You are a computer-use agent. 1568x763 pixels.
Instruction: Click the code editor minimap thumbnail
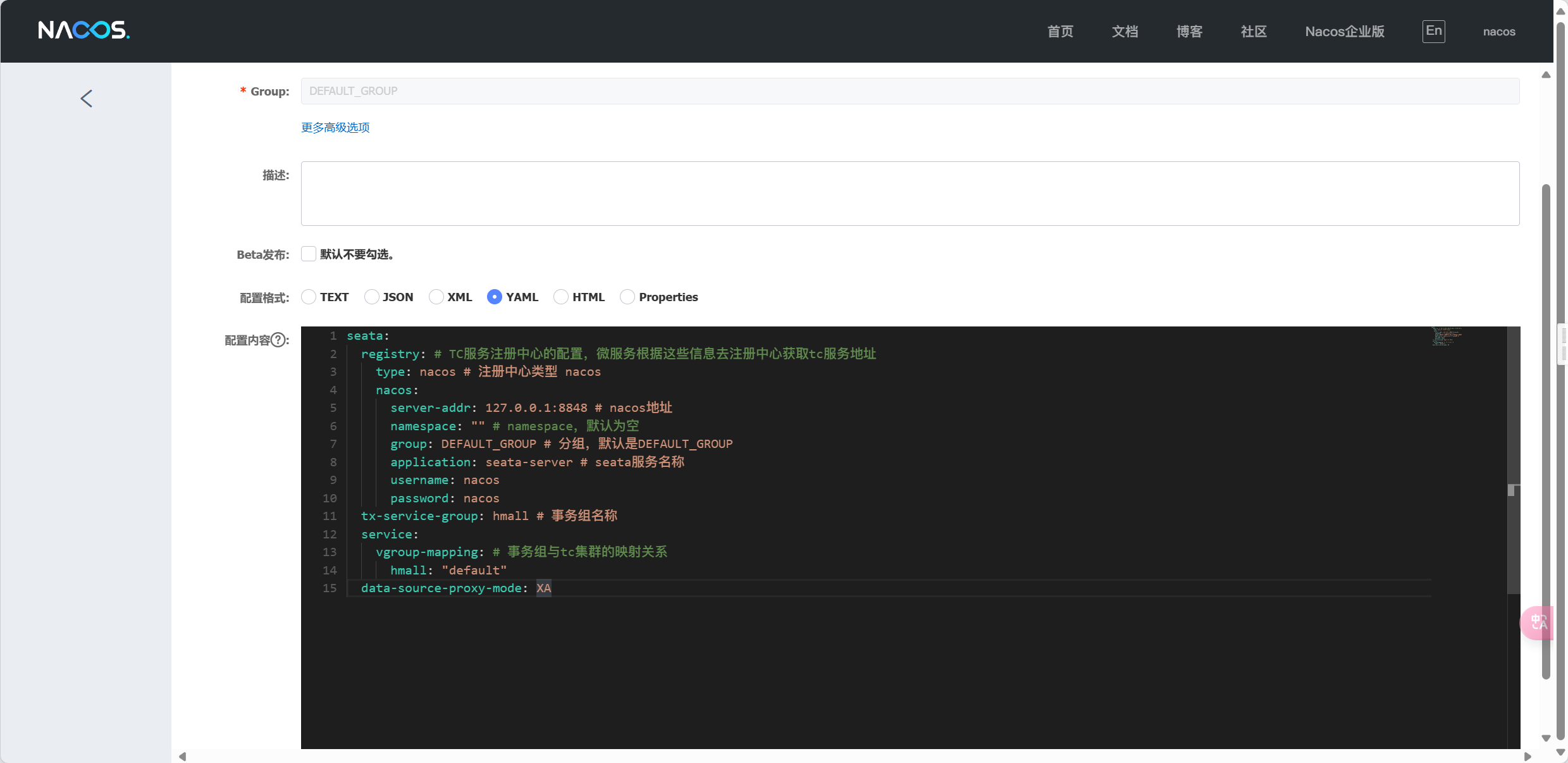pos(1447,336)
